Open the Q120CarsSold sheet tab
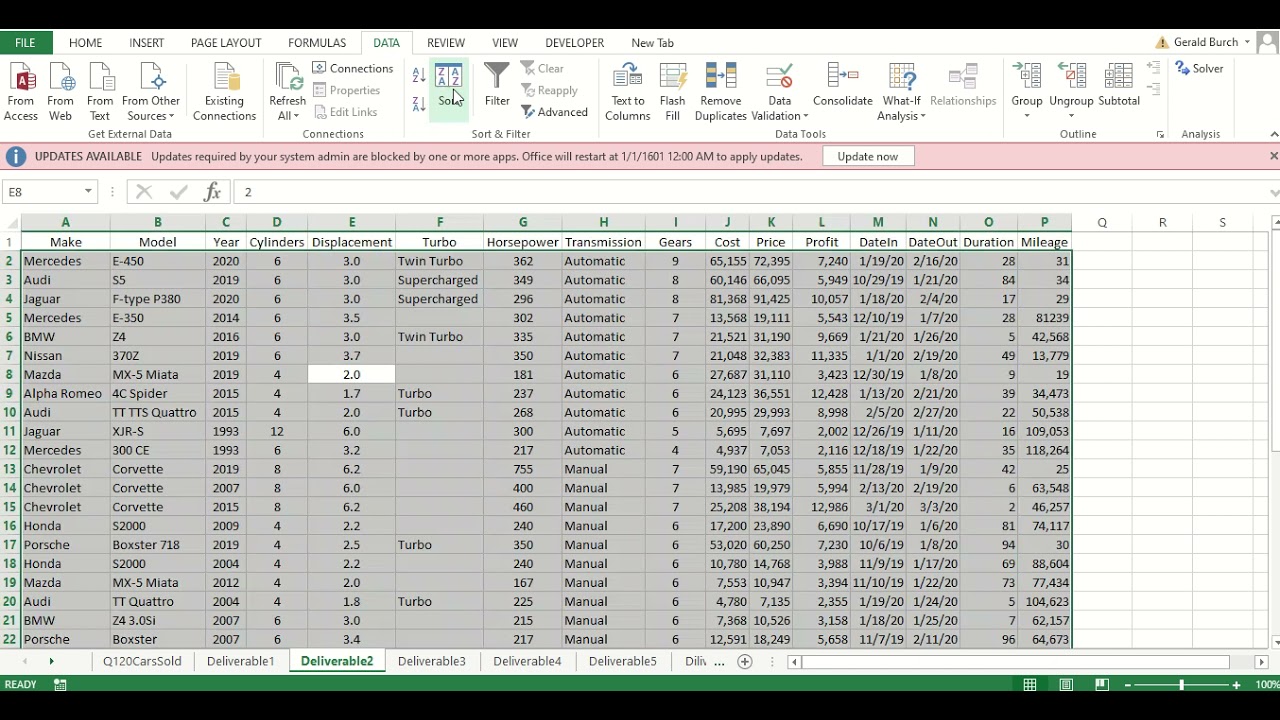 click(x=142, y=661)
